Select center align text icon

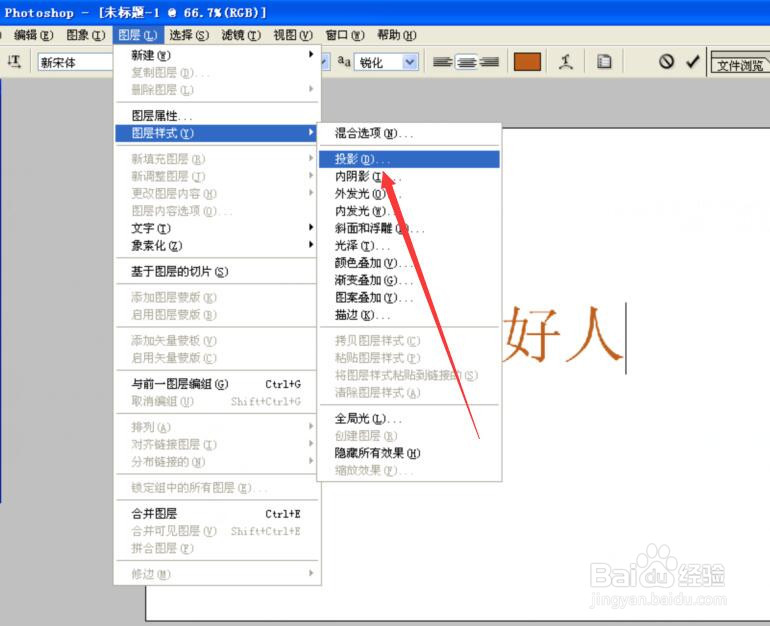pos(466,62)
